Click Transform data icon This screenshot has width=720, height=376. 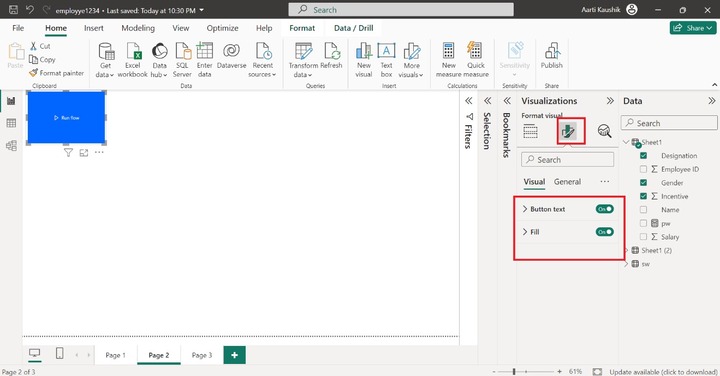click(303, 51)
